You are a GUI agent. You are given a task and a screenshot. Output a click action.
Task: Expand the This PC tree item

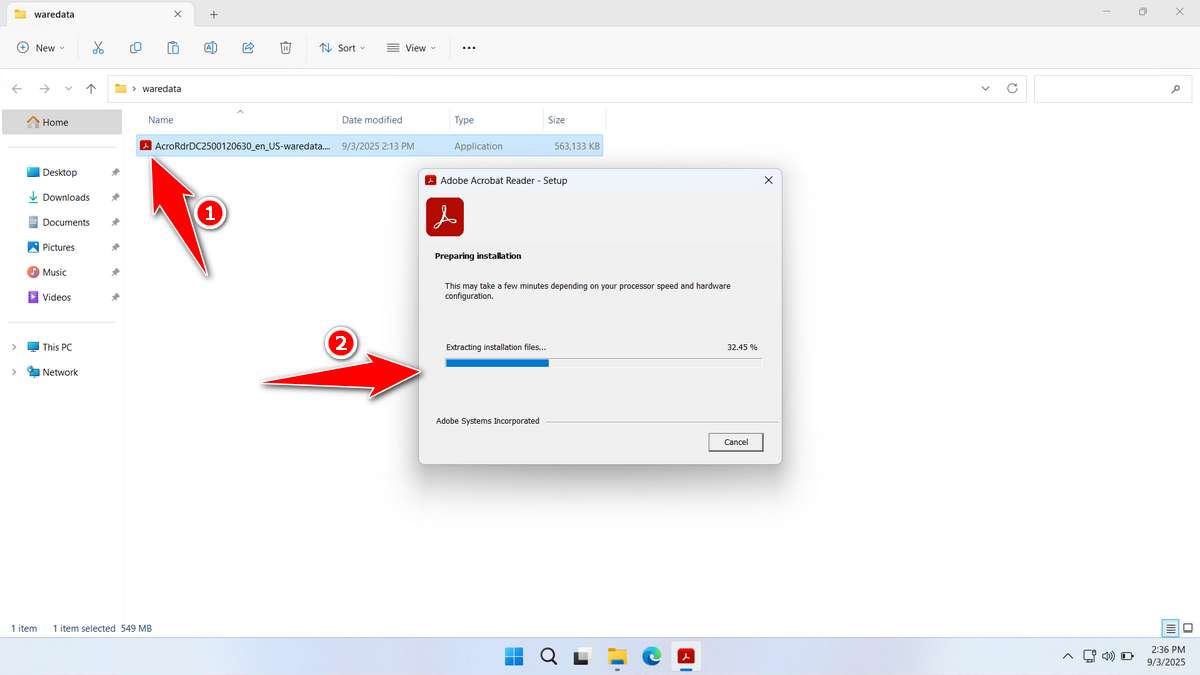(14, 346)
